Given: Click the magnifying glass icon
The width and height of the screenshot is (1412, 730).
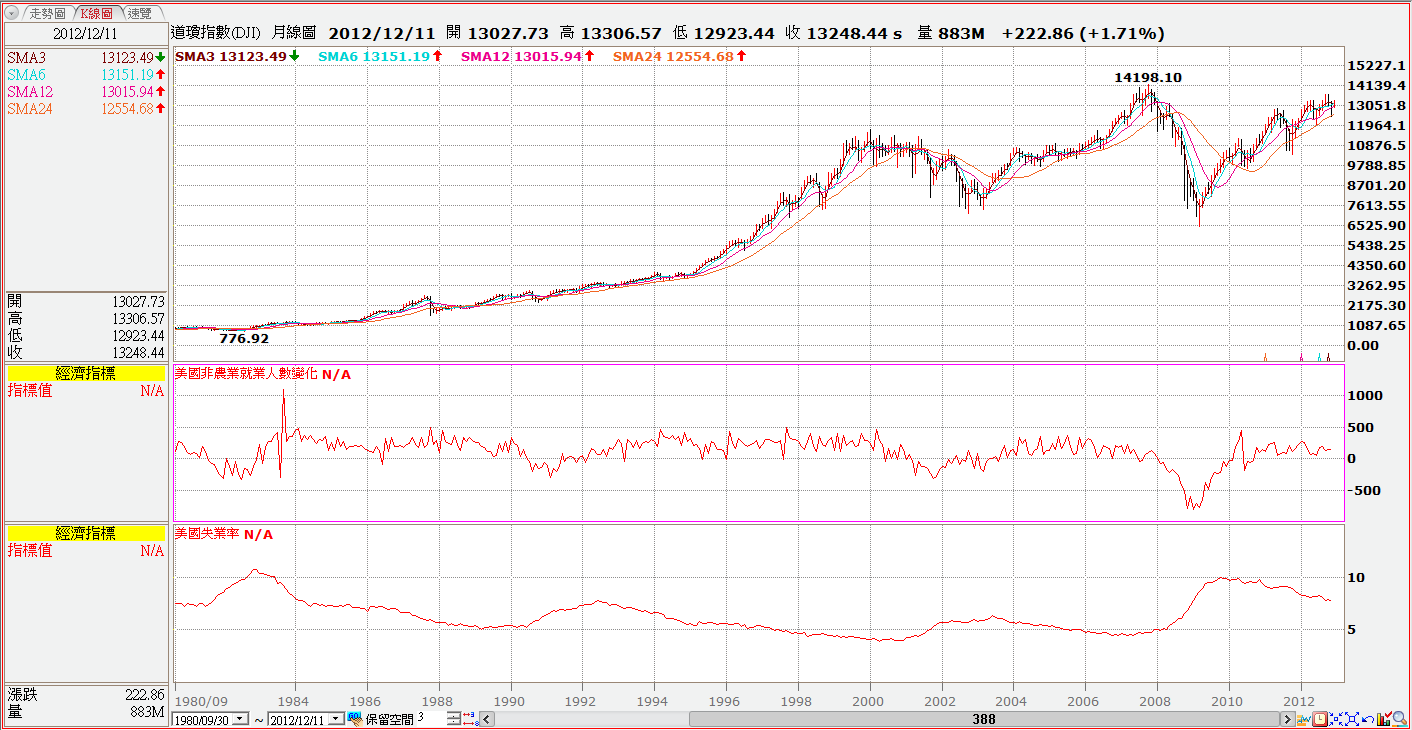Looking at the screenshot, I should pos(1400,719).
